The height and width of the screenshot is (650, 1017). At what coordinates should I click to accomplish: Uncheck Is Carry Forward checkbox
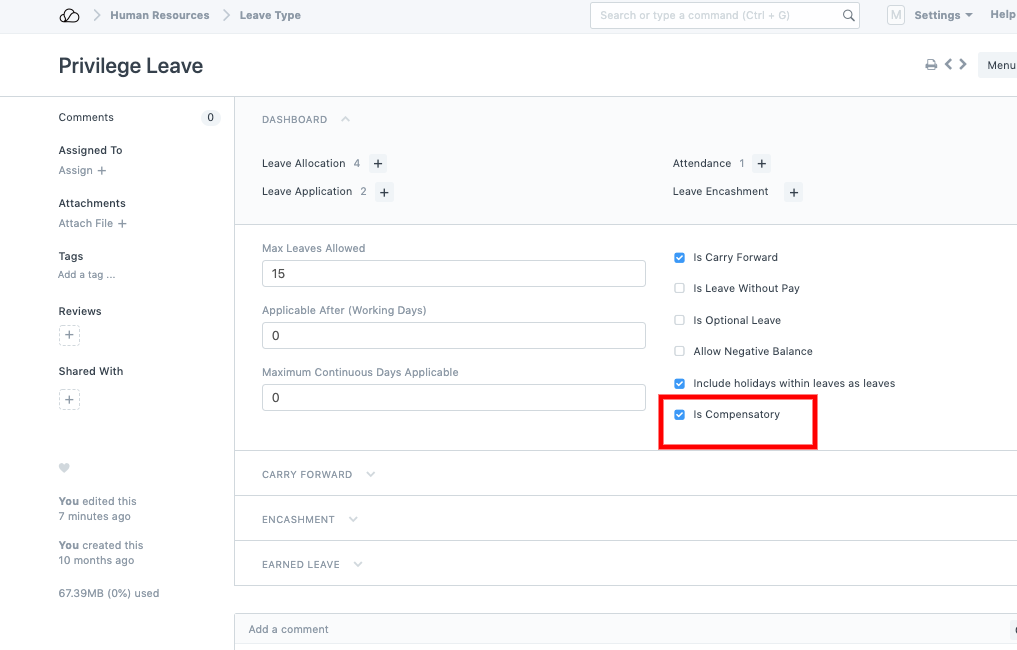(x=680, y=258)
